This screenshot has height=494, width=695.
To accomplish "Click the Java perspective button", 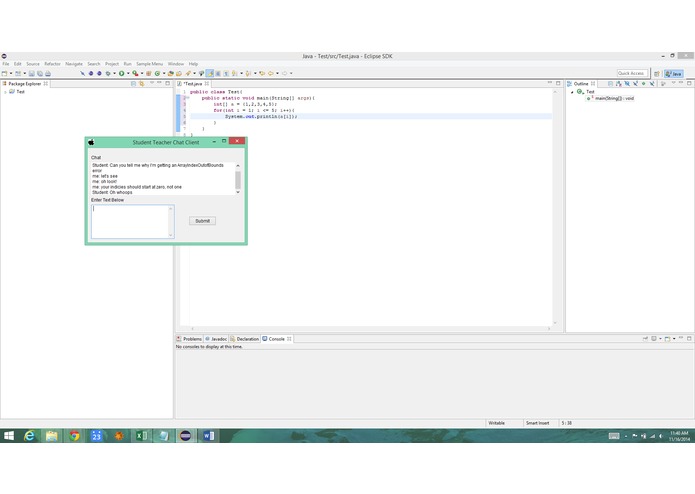I will 674,74.
